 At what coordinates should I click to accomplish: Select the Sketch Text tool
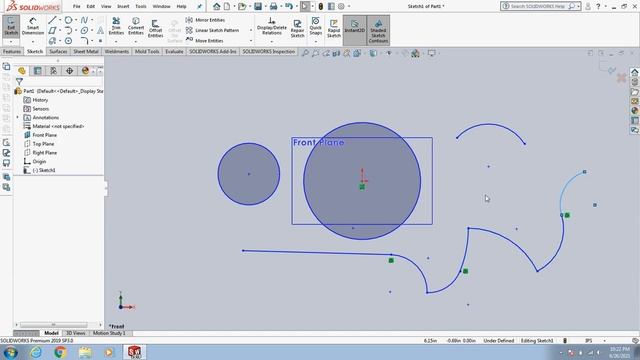[100, 31]
